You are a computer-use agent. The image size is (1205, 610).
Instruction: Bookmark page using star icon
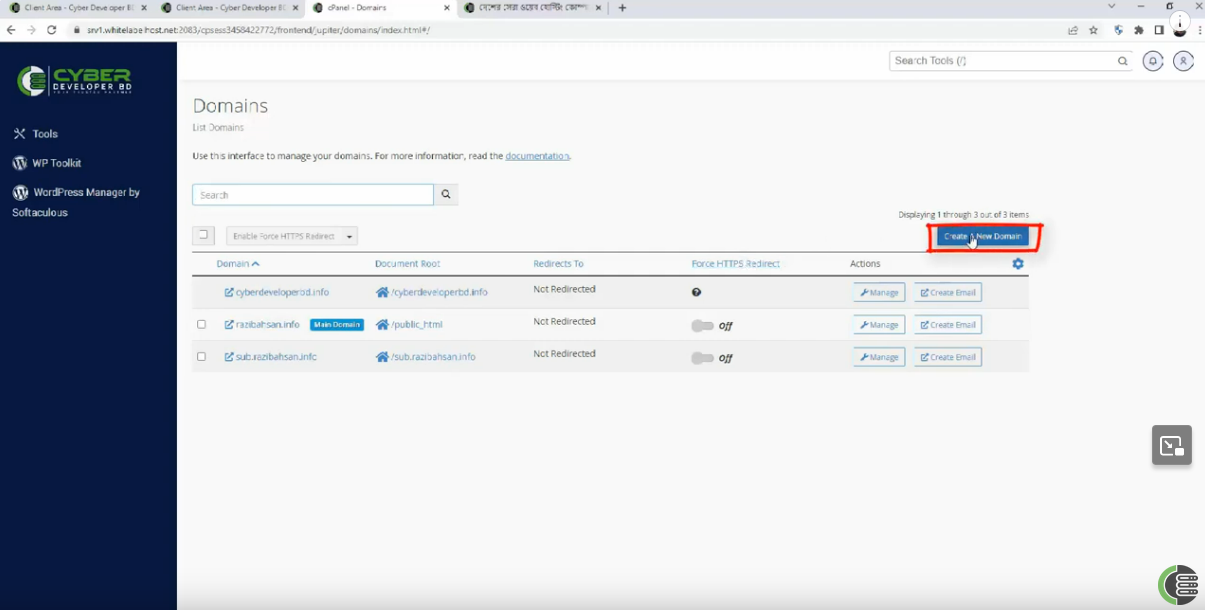(x=1094, y=30)
